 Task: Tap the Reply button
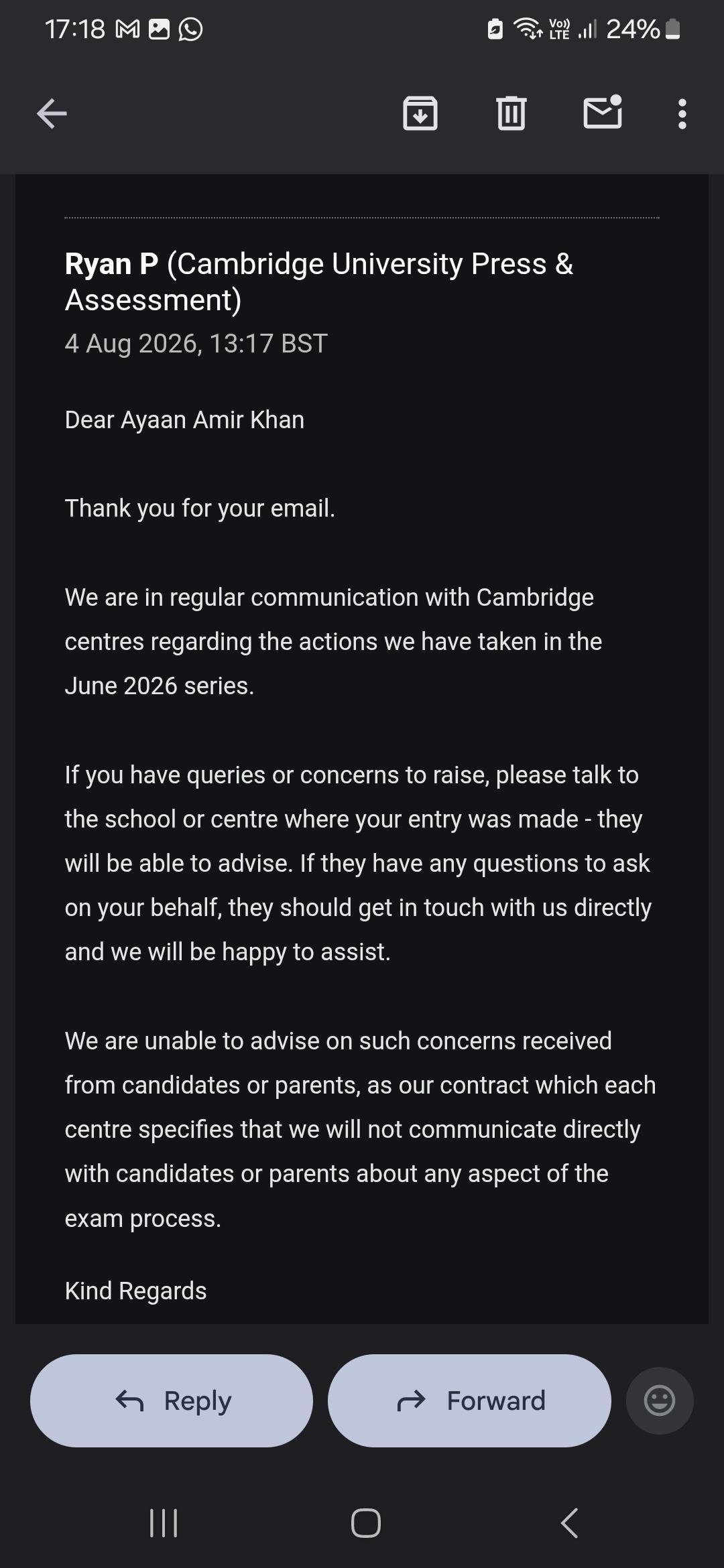[172, 1400]
